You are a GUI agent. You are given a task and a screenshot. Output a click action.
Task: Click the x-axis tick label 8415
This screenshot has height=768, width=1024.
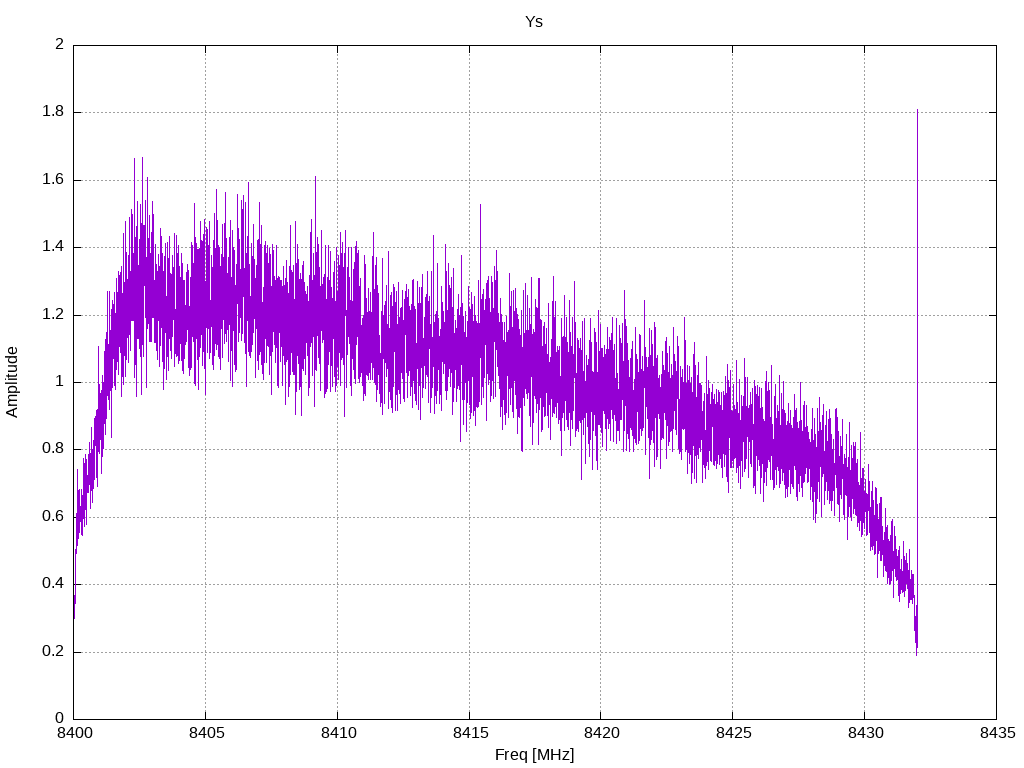click(x=470, y=733)
